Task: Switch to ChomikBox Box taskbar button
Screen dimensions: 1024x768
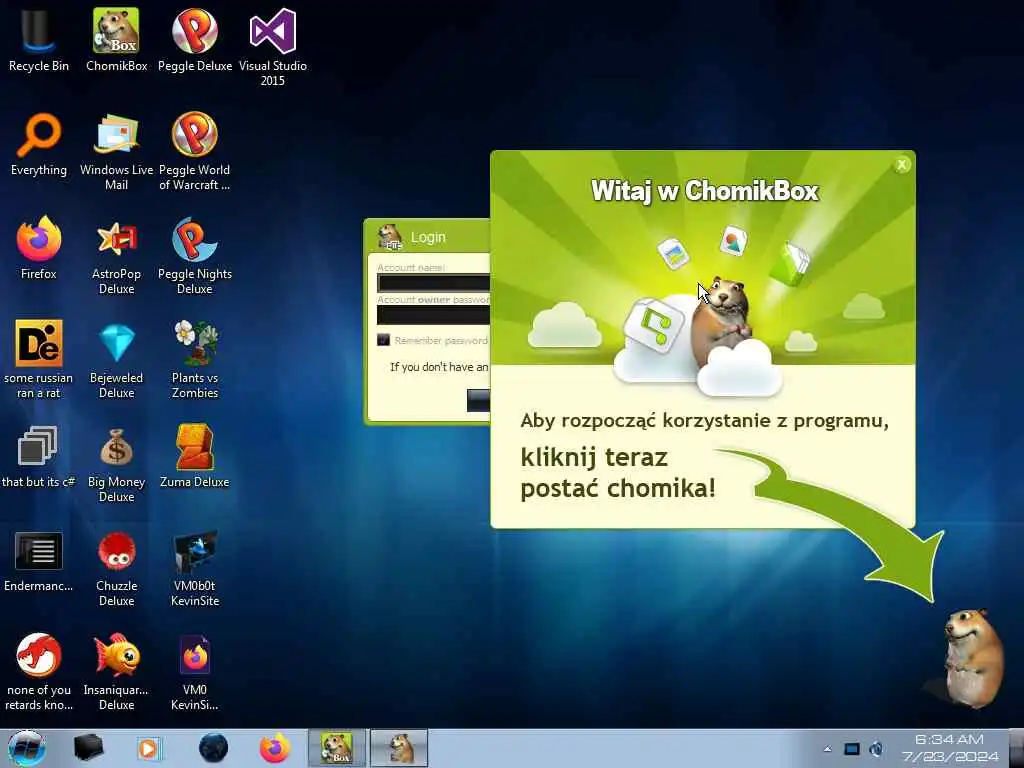Action: pos(337,748)
